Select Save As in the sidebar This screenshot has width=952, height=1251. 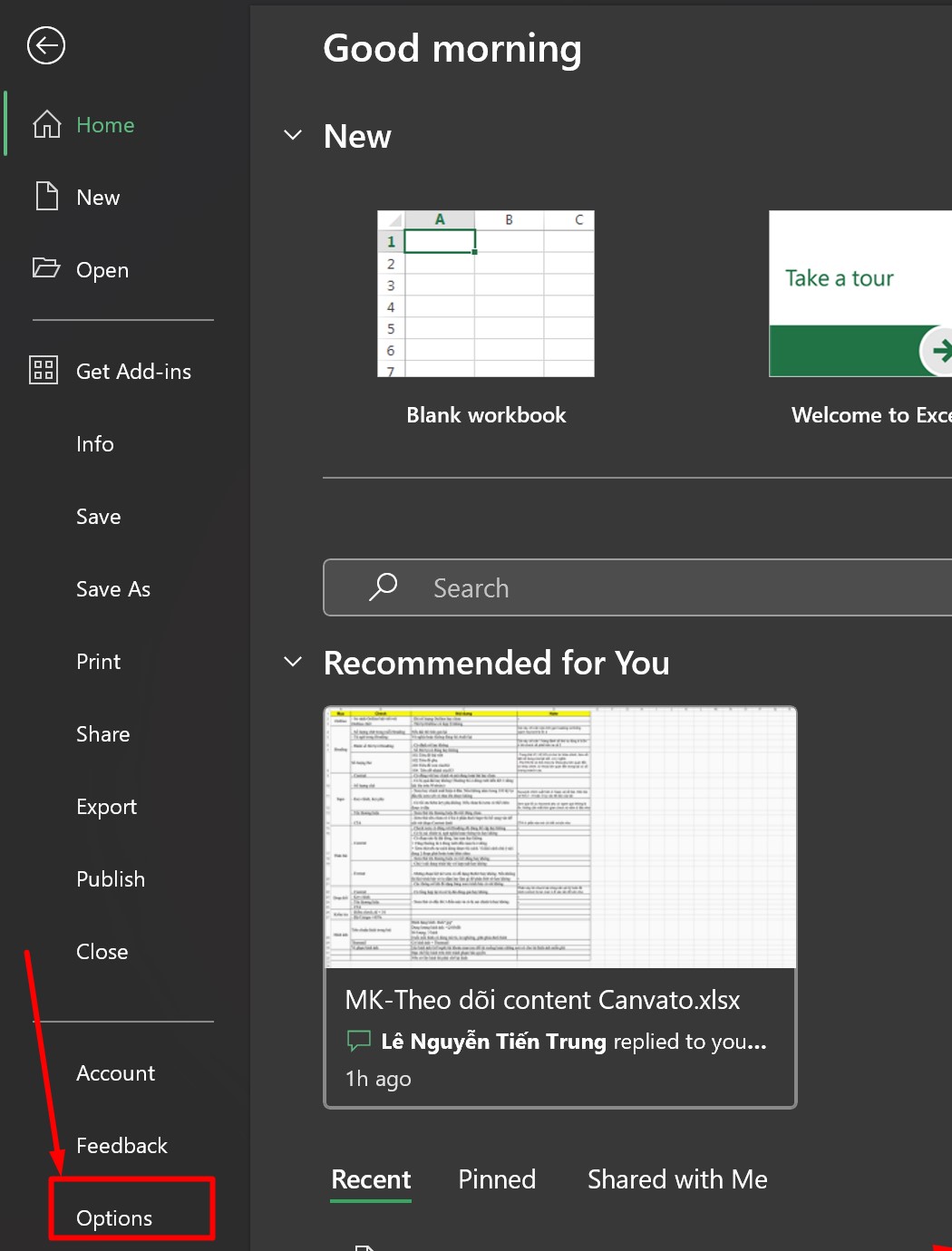point(113,589)
